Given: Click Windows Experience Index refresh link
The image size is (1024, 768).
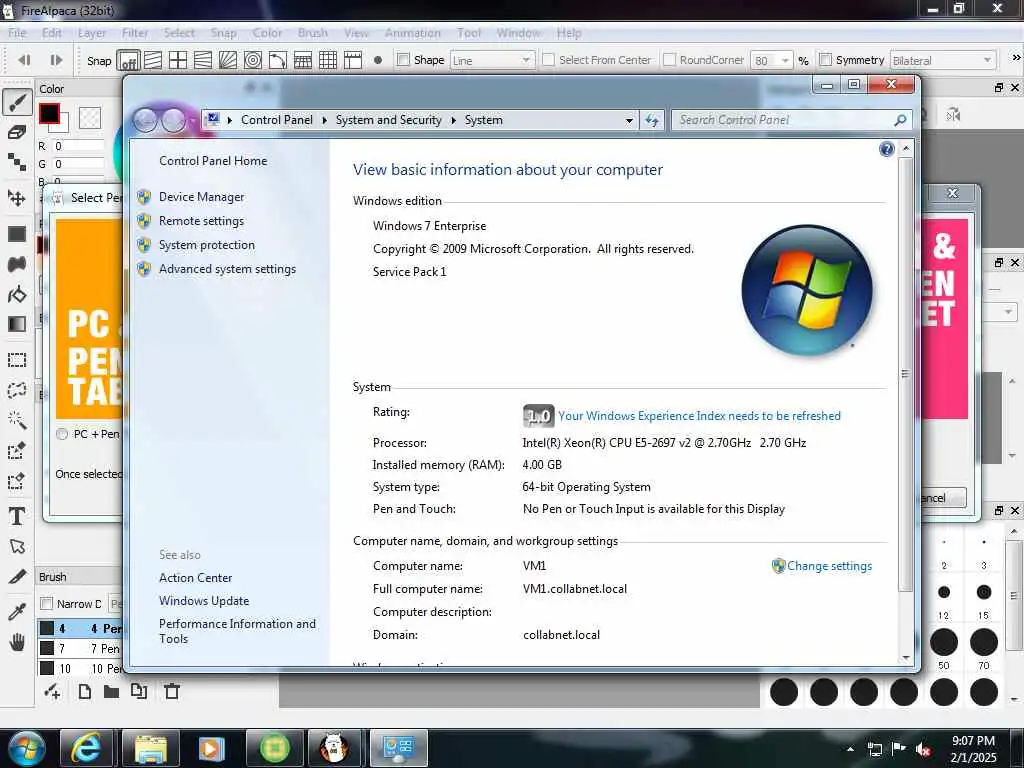Looking at the screenshot, I should (699, 415).
